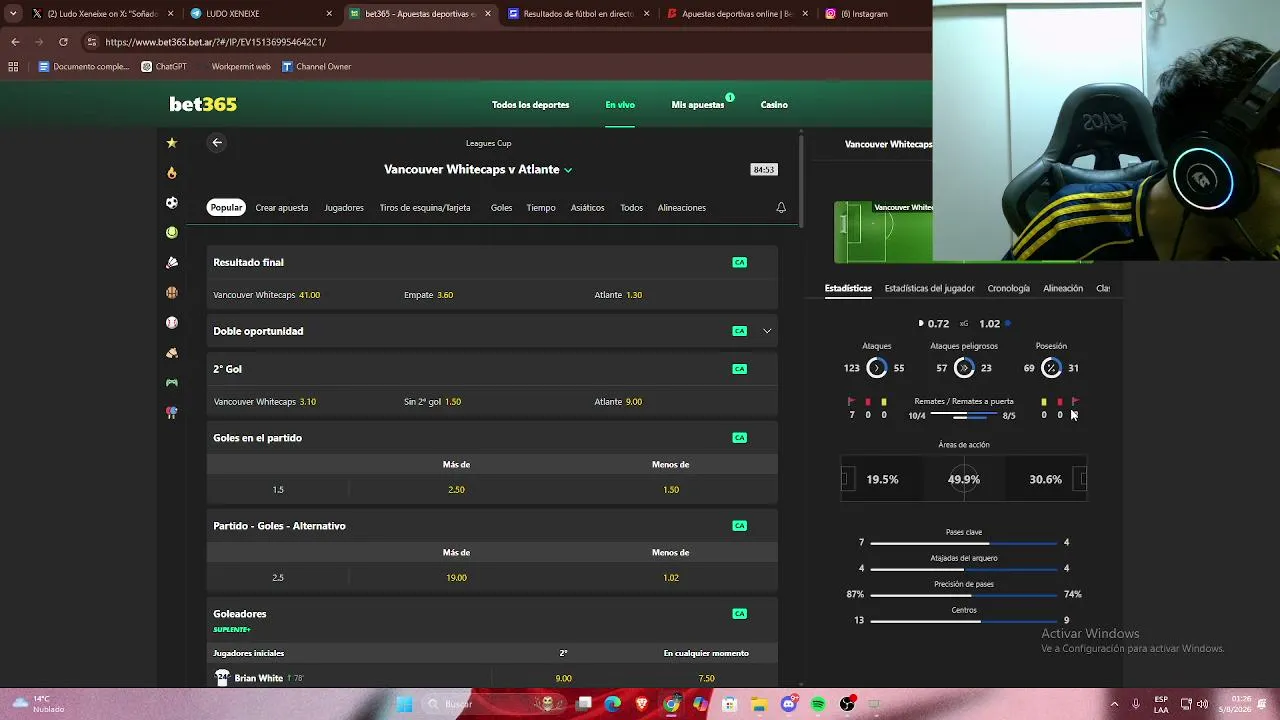Open Todos los deportes in header
Screen dimensions: 1280x720
530,105
